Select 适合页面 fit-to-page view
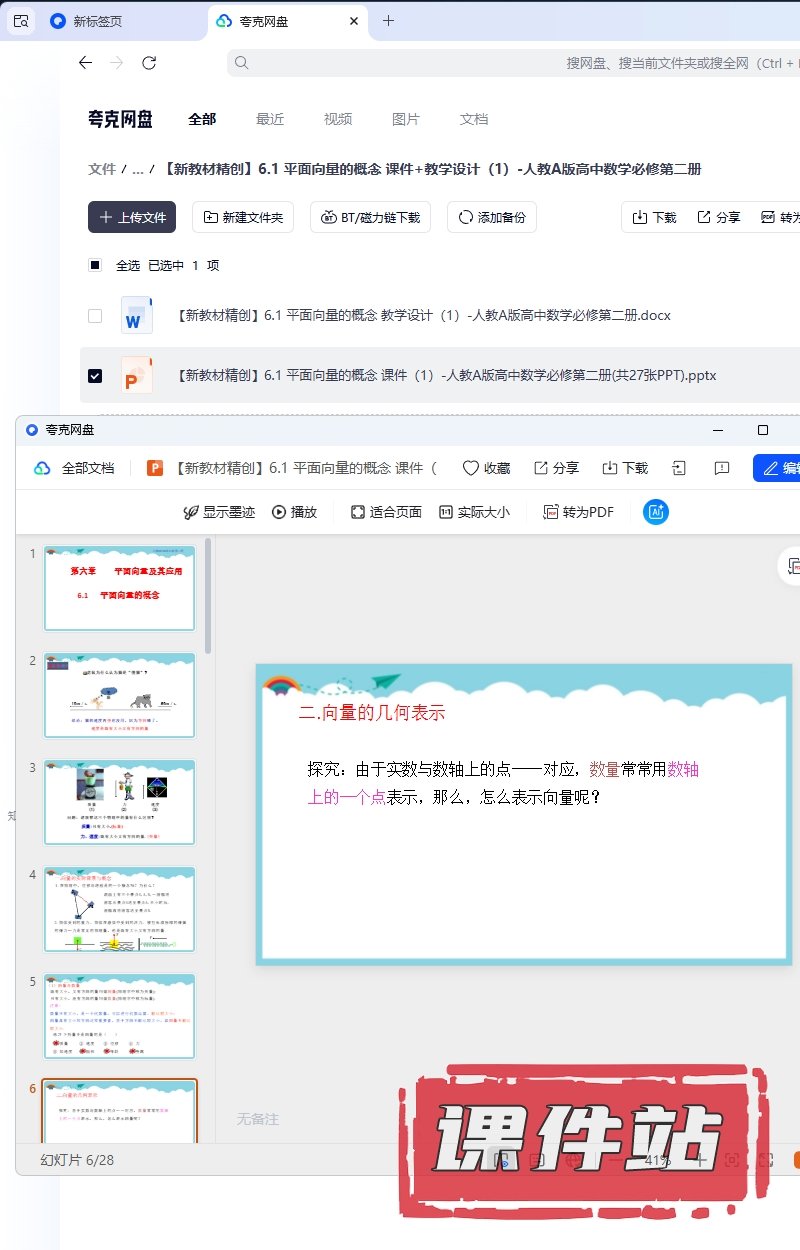800x1250 pixels. pos(358,512)
